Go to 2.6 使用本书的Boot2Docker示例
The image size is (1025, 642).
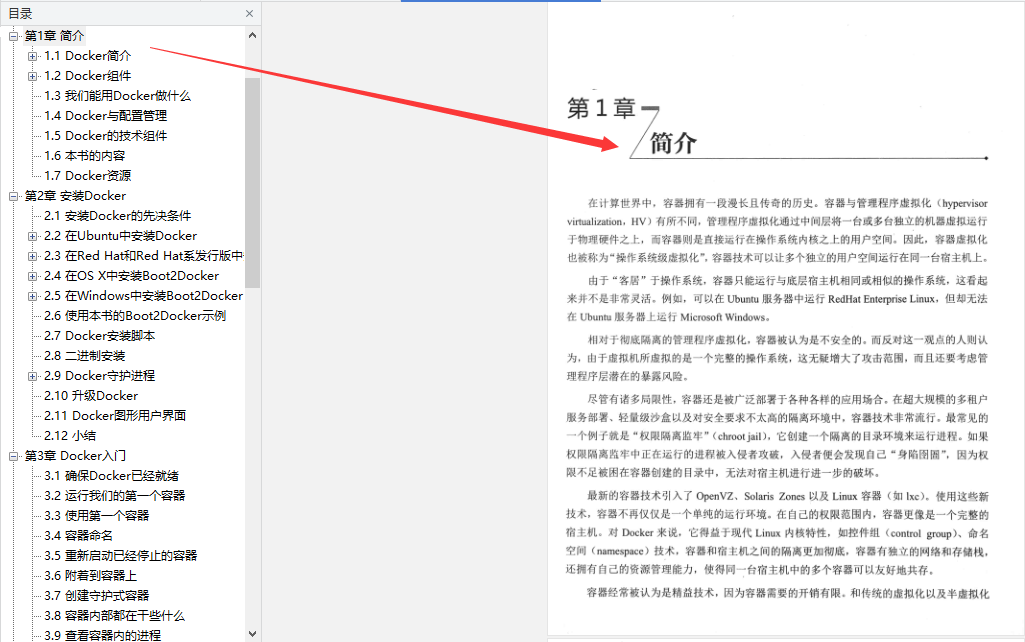[x=135, y=316]
